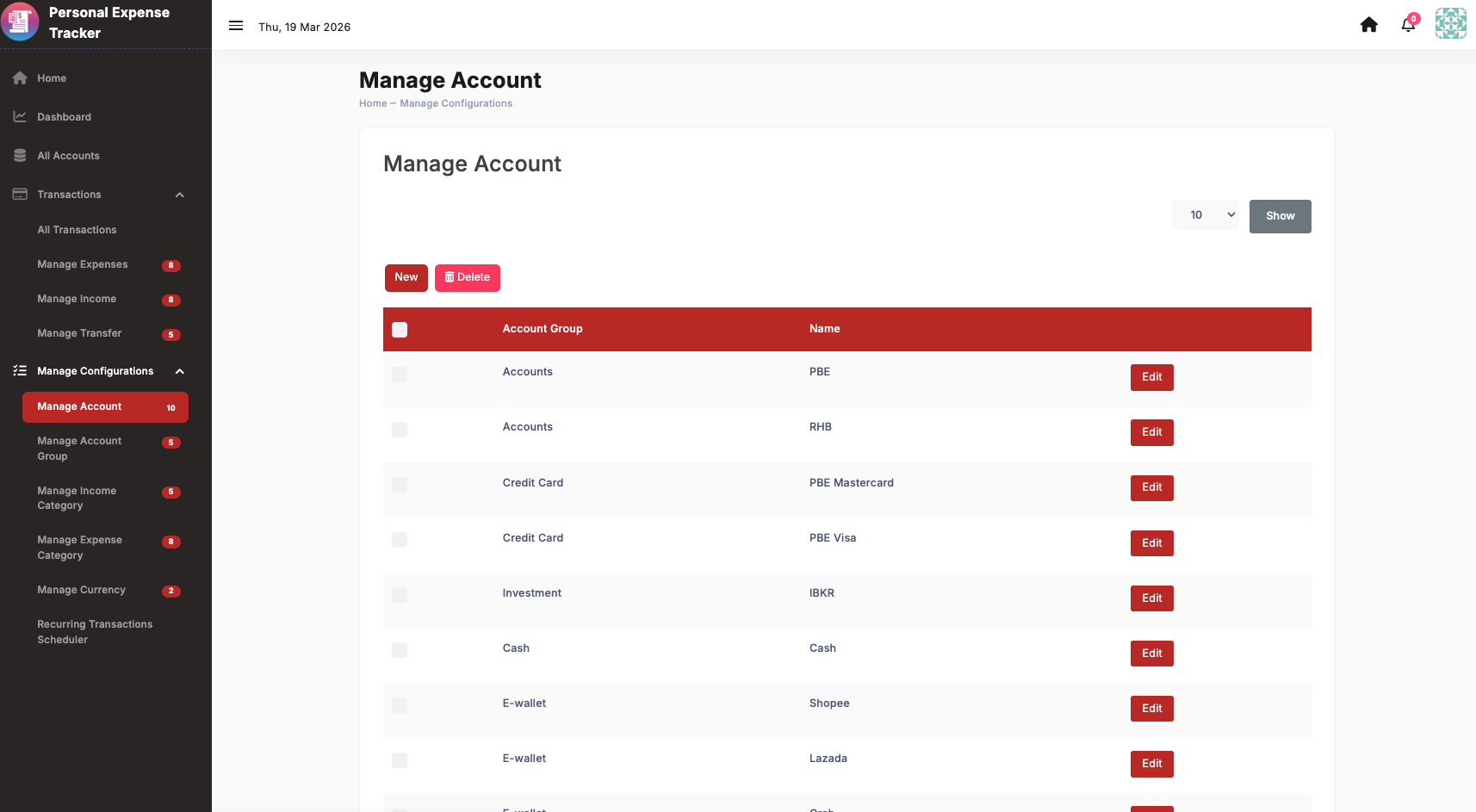
Task: Edit the Cash account
Action: coord(1152,654)
